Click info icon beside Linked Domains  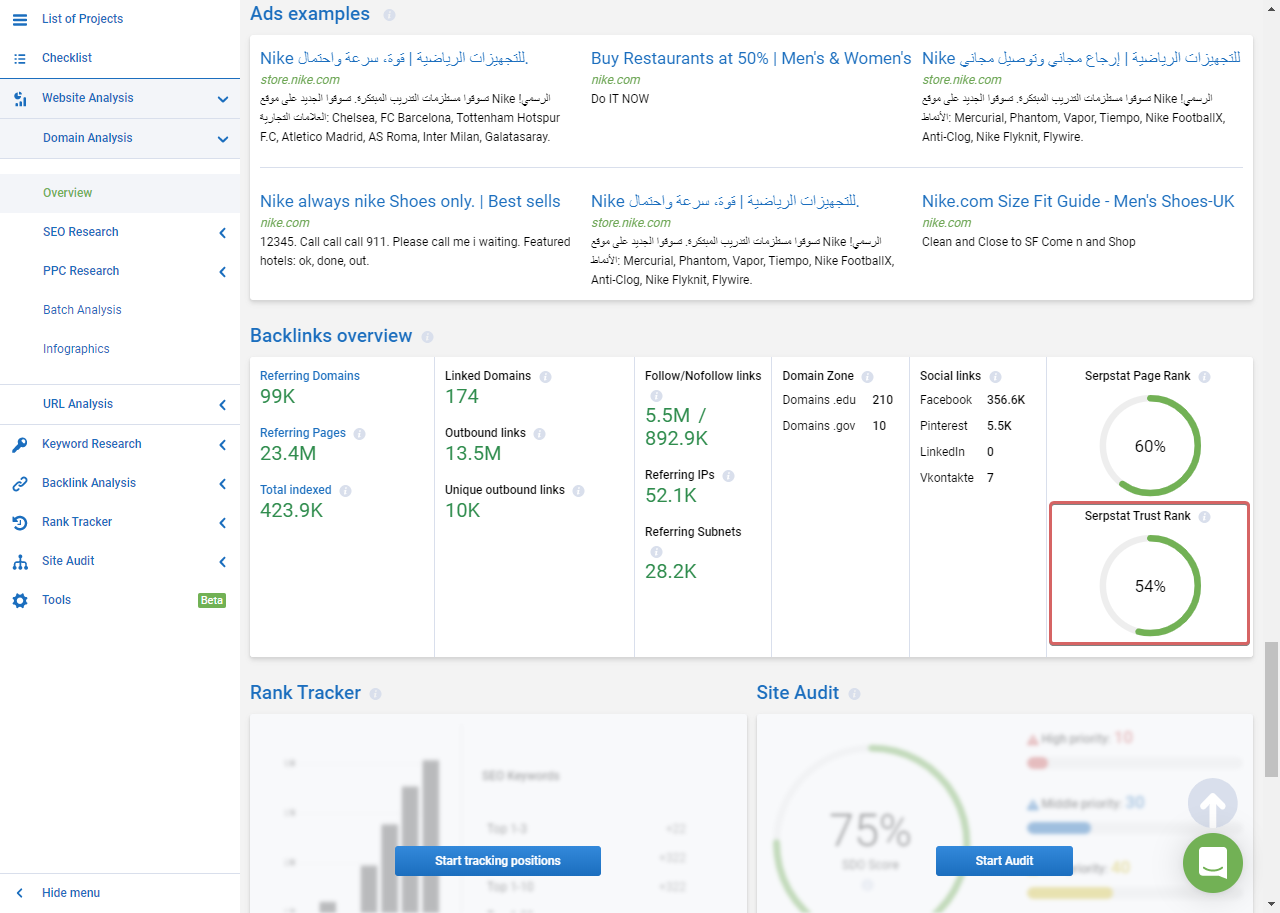pyautogui.click(x=545, y=377)
